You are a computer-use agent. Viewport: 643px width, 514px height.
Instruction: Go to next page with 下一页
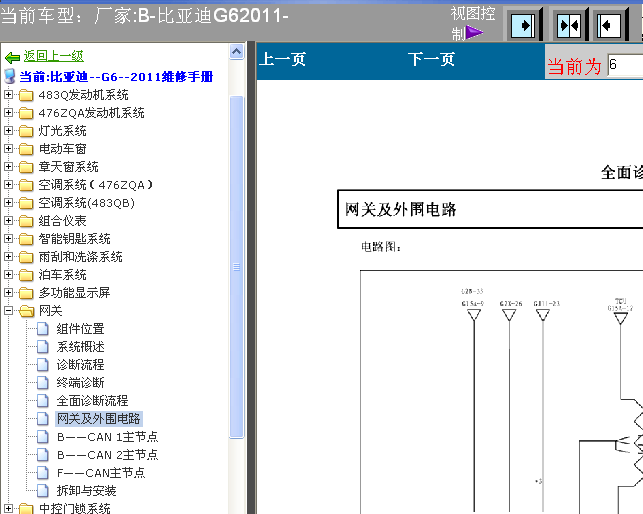(431, 59)
